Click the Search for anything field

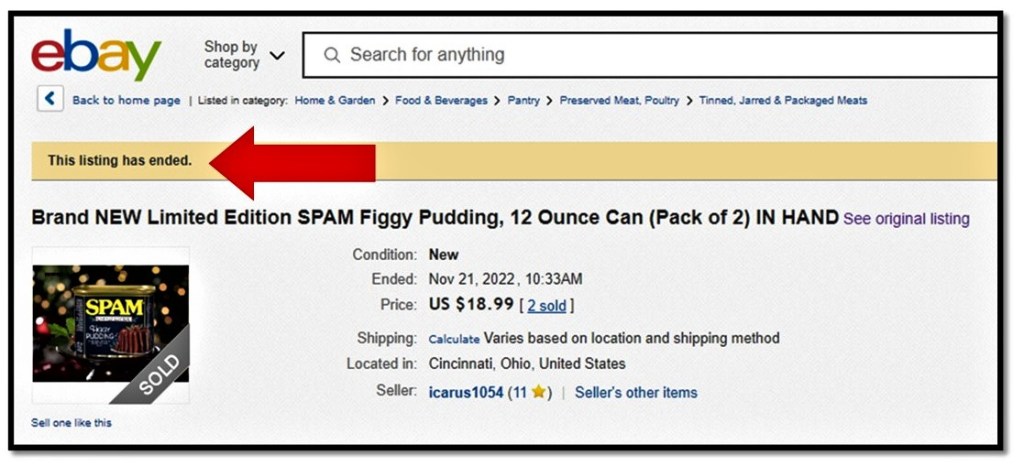tap(600, 55)
